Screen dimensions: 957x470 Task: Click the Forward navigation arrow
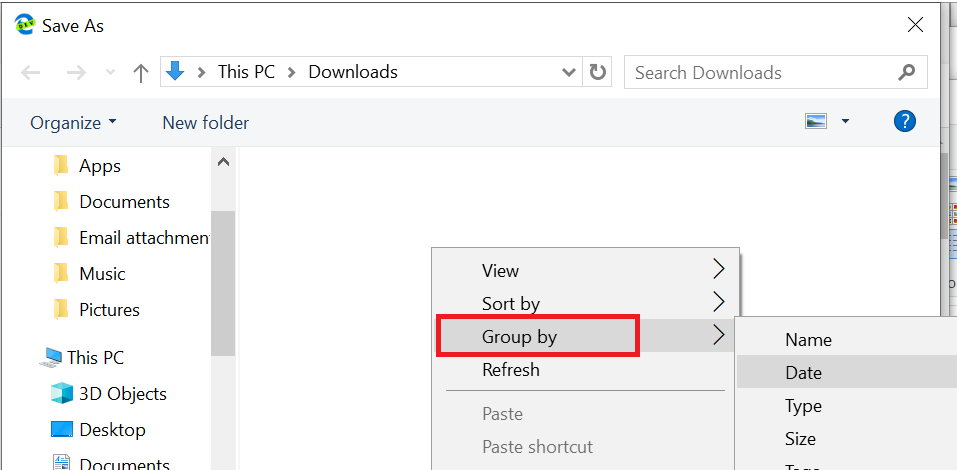[76, 73]
